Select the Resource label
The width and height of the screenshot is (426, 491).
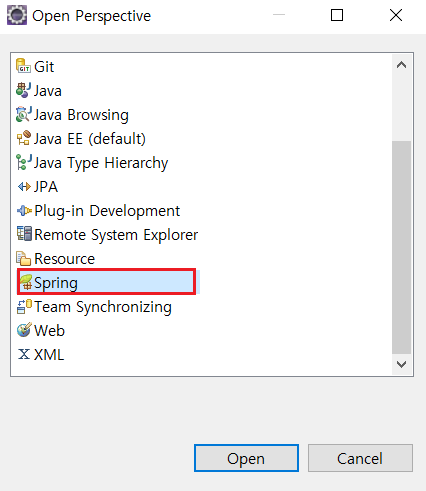point(65,259)
